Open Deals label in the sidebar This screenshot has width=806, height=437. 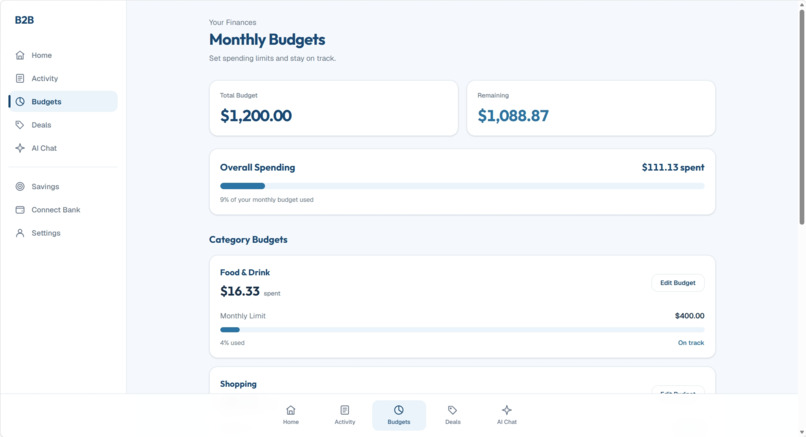pyautogui.click(x=41, y=124)
